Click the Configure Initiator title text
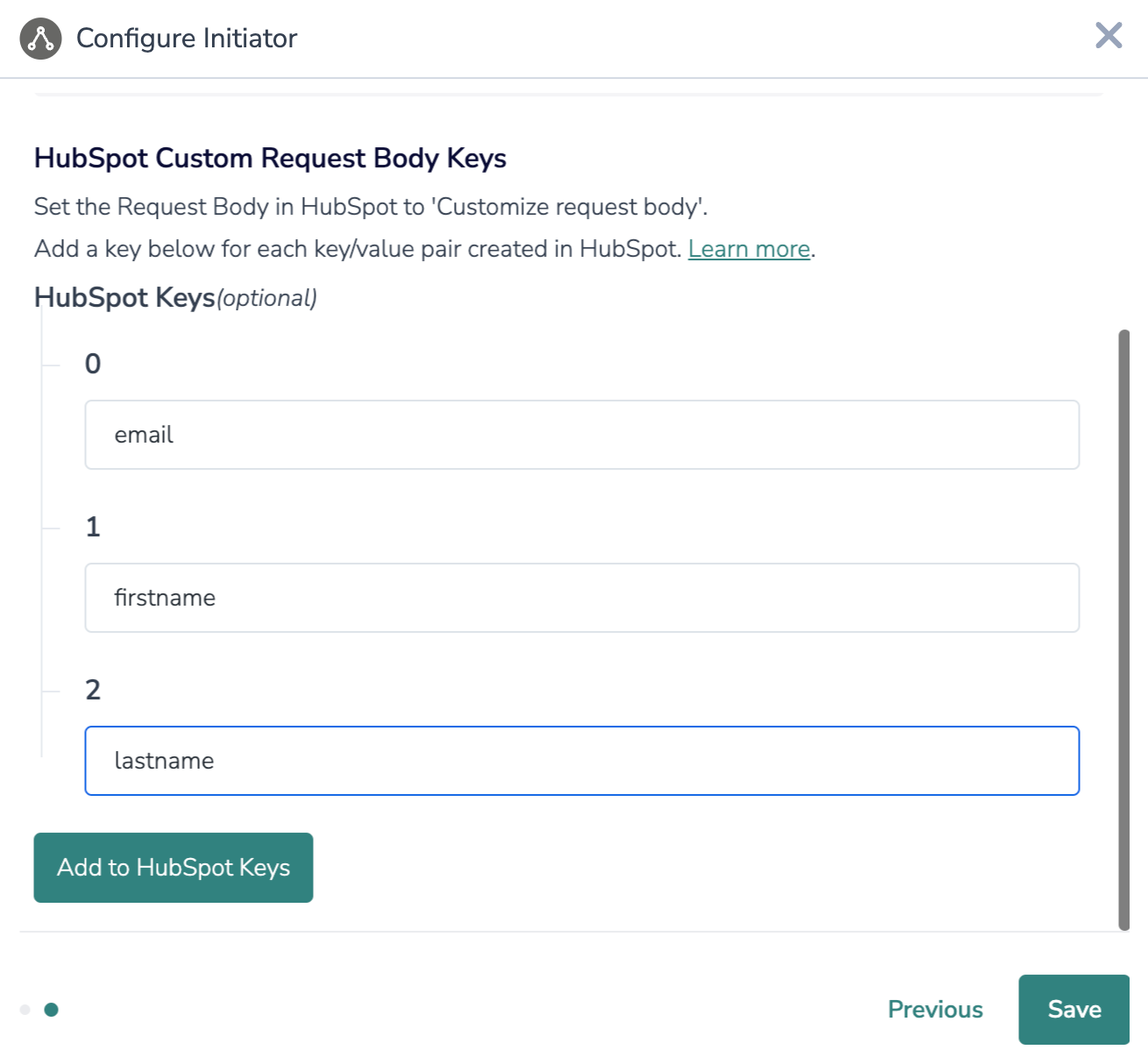The height and width of the screenshot is (1057, 1148). point(187,39)
